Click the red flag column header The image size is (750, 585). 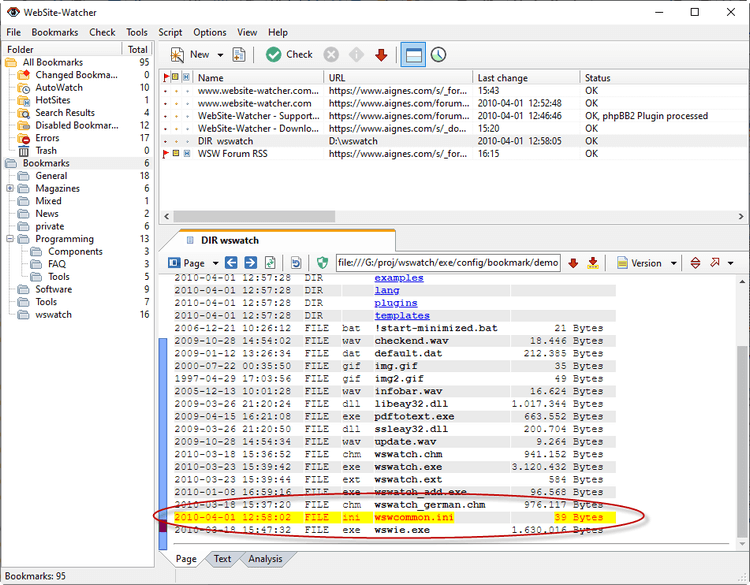(x=166, y=77)
